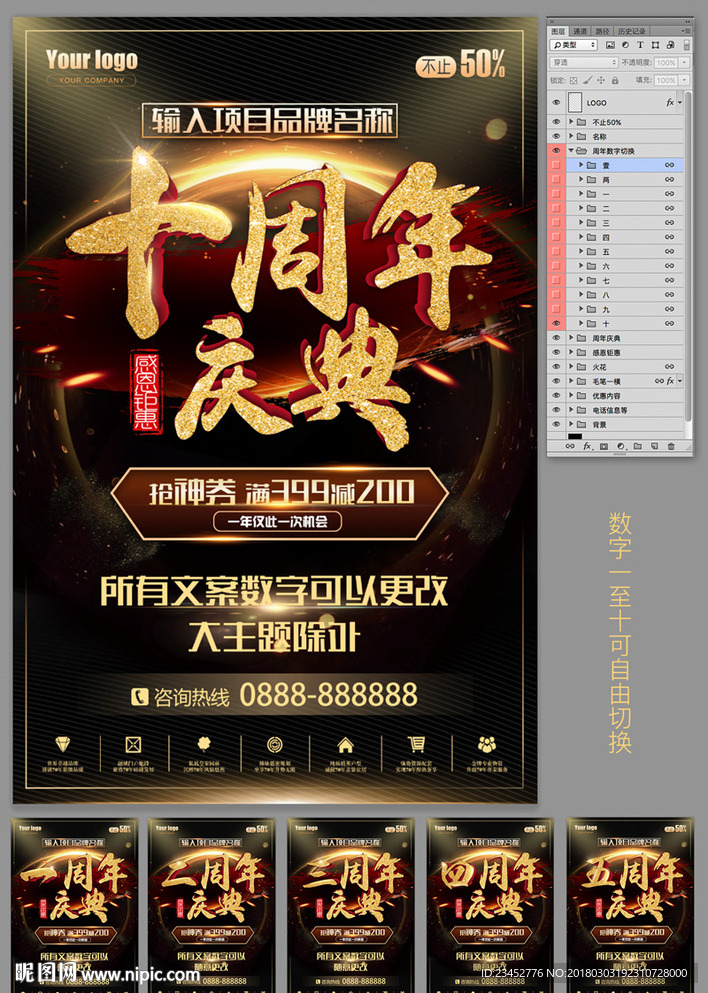Show the 壹 group visibility box

[x=557, y=165]
